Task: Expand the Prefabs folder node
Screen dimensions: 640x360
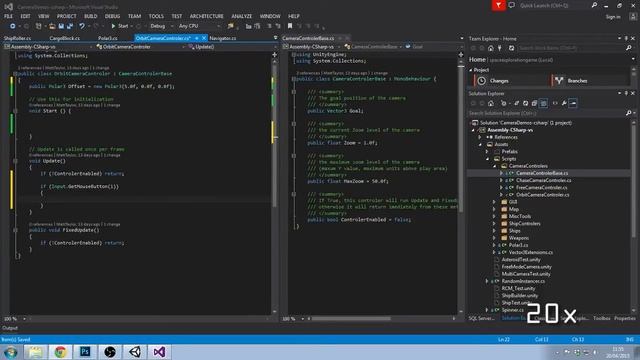Action: 487,151
